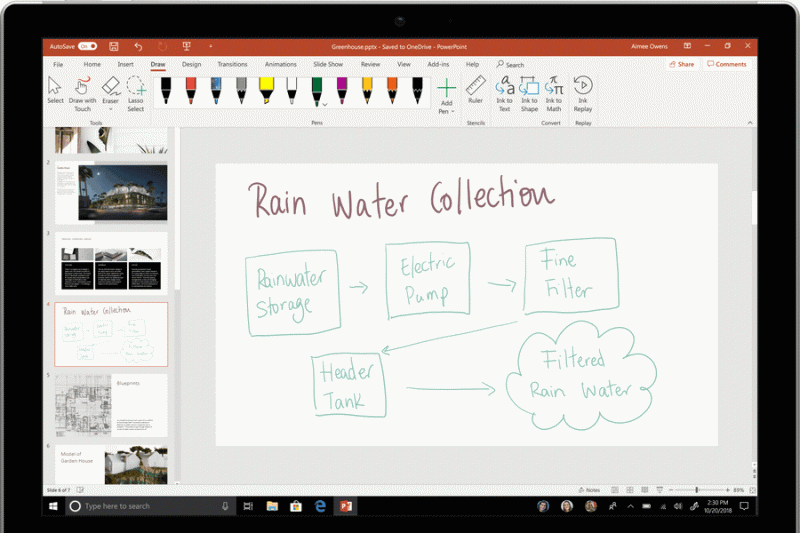Click the Ruler stencil icon

(476, 86)
